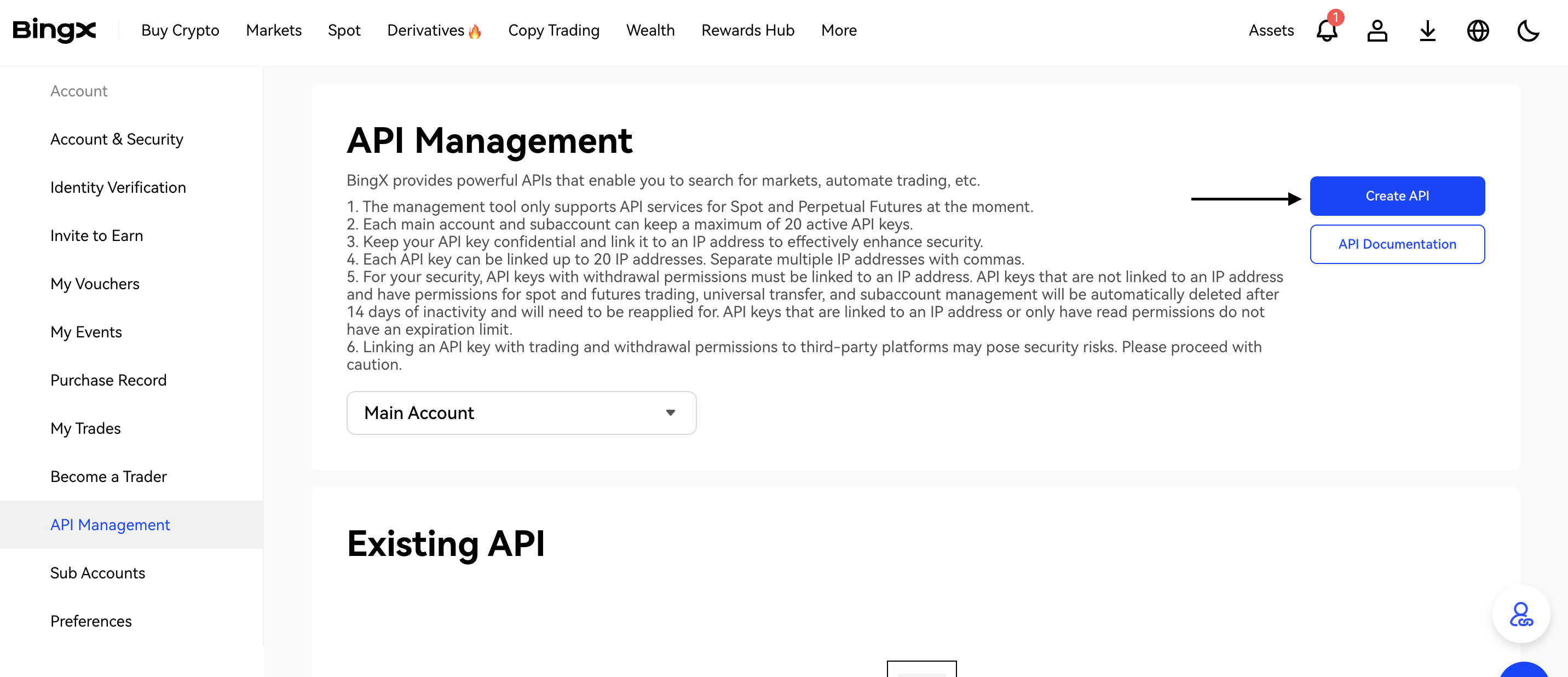Select Account and Security option
This screenshot has width=1568, height=677.
pos(117,139)
